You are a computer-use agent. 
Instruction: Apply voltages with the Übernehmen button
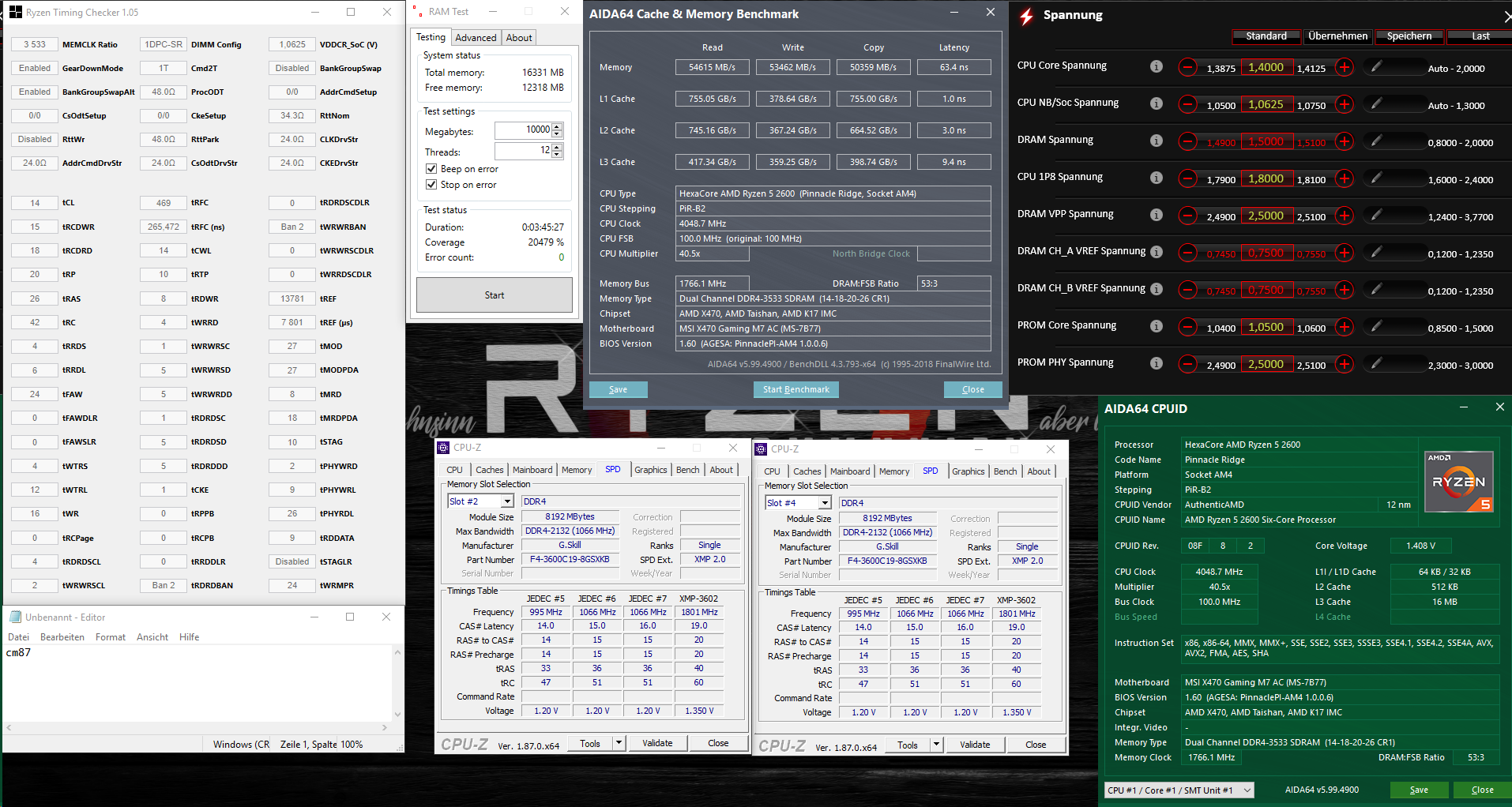pyautogui.click(x=1338, y=36)
